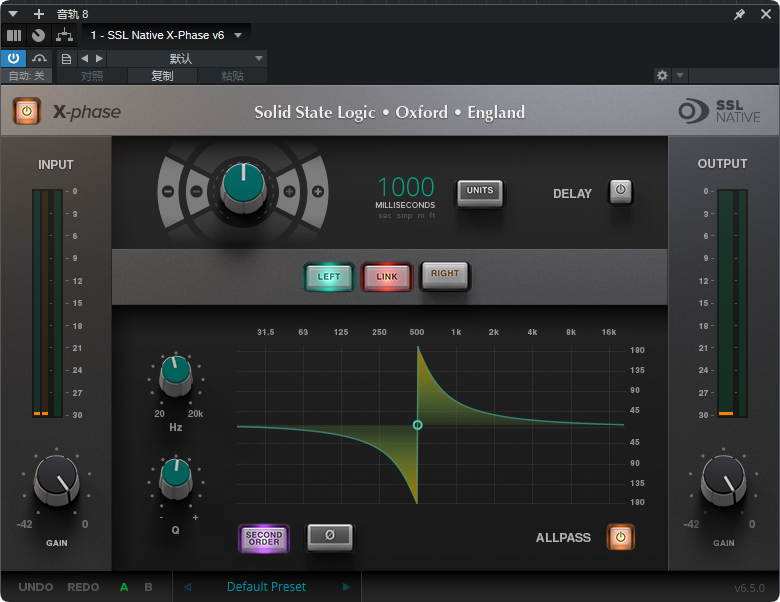This screenshot has height=602, width=780.
Task: Toggle the RIGHT channel button
Action: point(445,275)
